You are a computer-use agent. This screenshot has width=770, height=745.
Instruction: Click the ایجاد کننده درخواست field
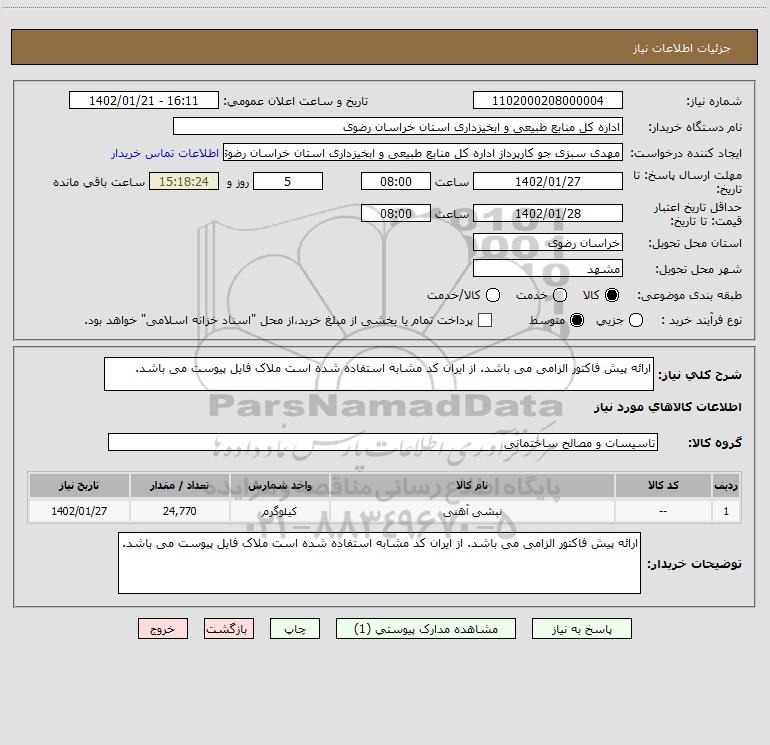click(423, 152)
